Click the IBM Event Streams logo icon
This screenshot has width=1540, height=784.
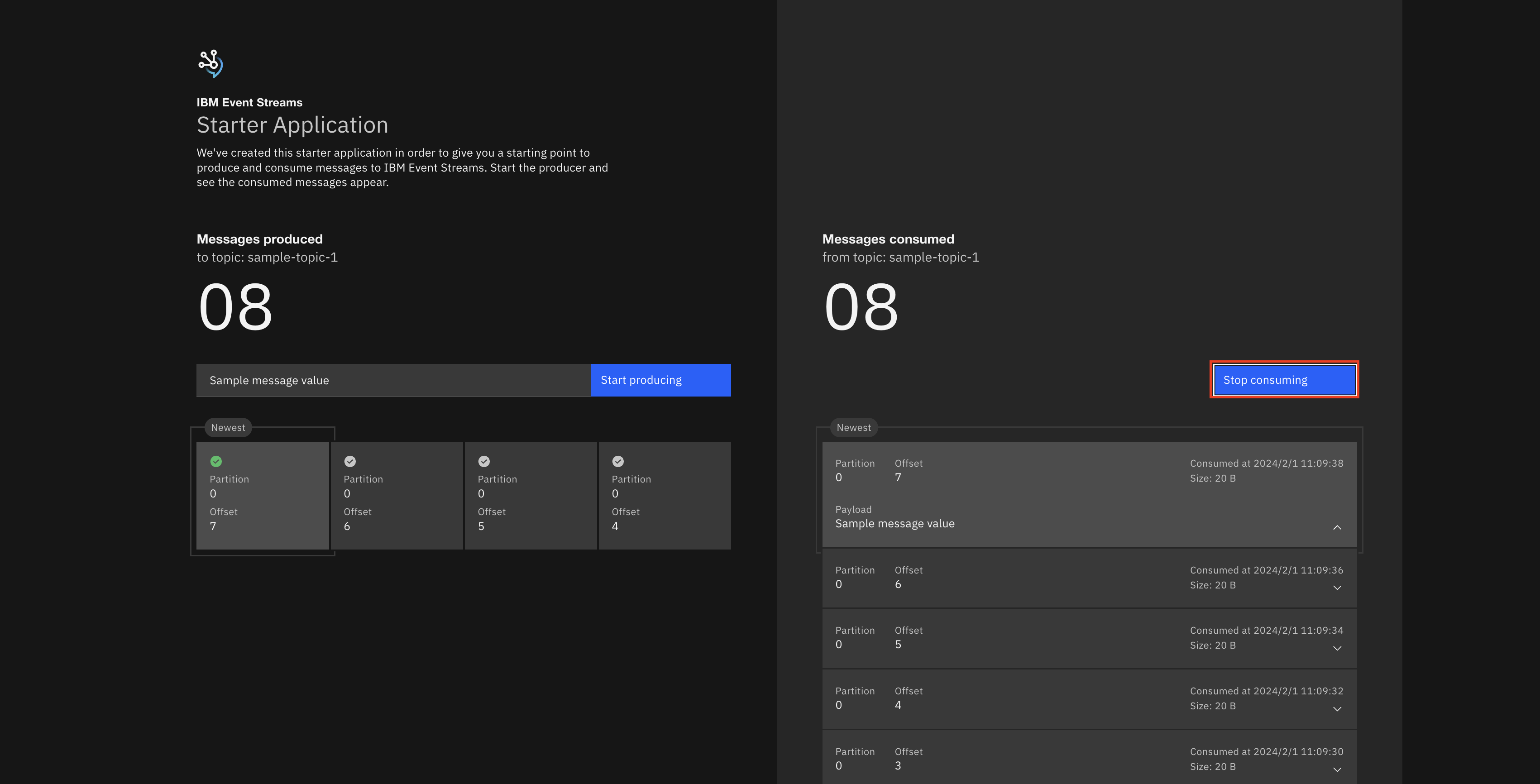210,63
